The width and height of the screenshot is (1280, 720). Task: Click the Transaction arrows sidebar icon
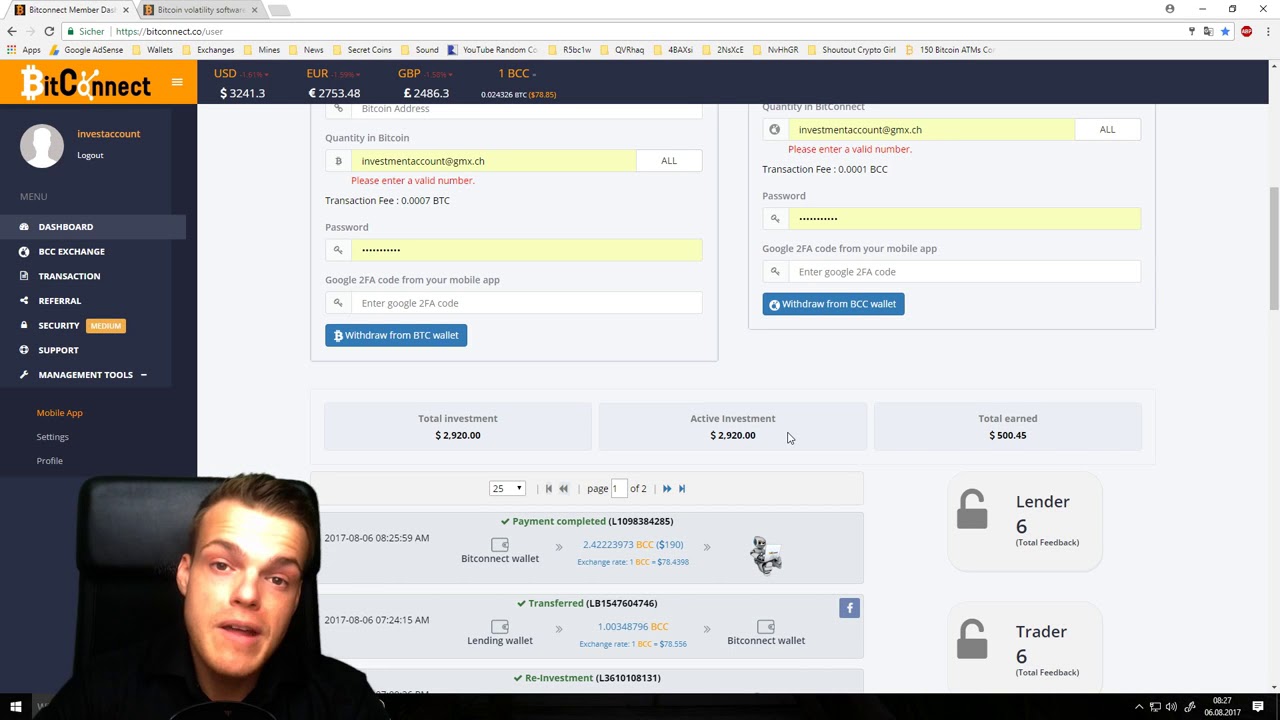(x=24, y=276)
